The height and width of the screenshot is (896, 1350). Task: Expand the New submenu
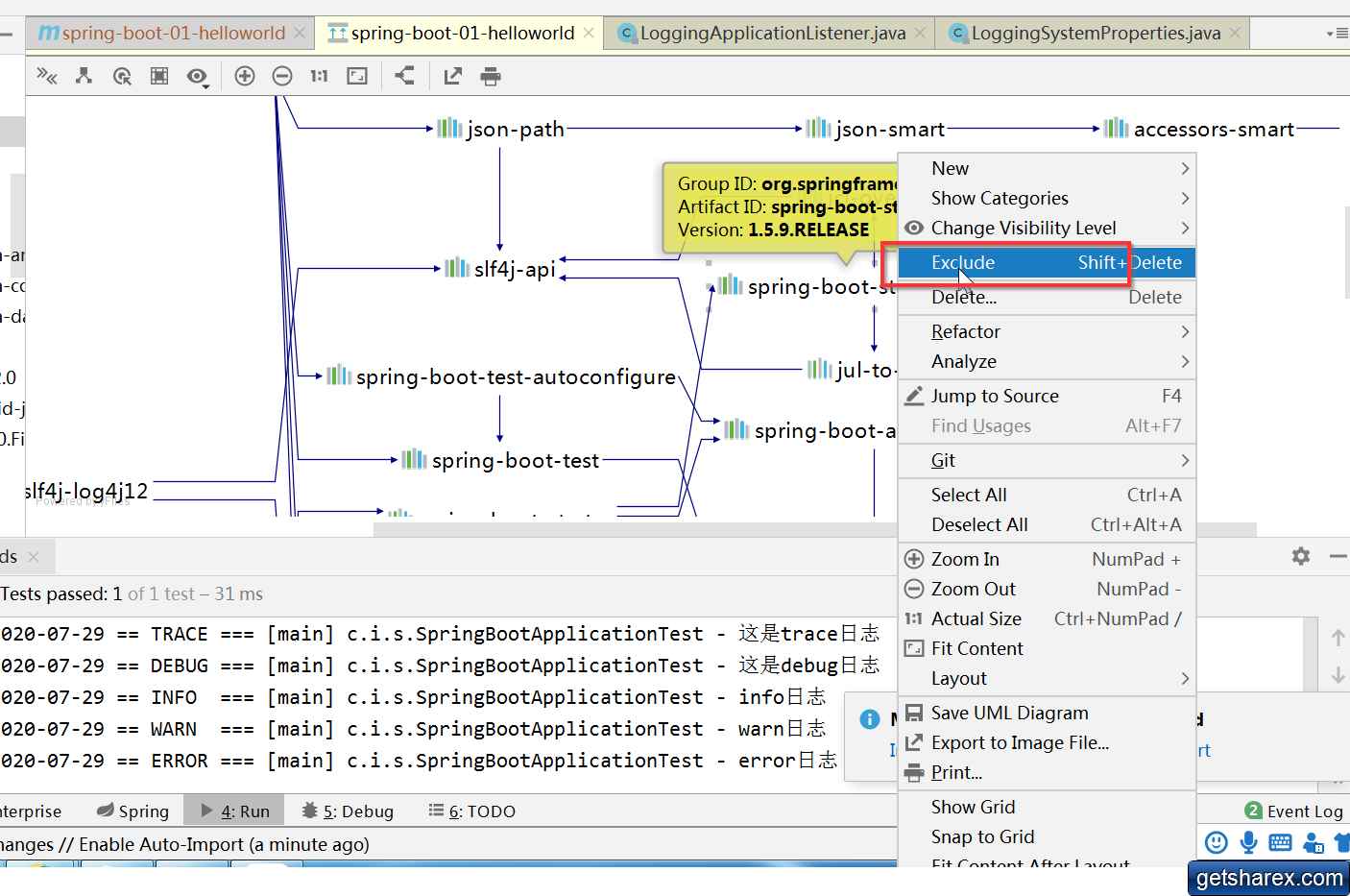pyautogui.click(x=1048, y=168)
